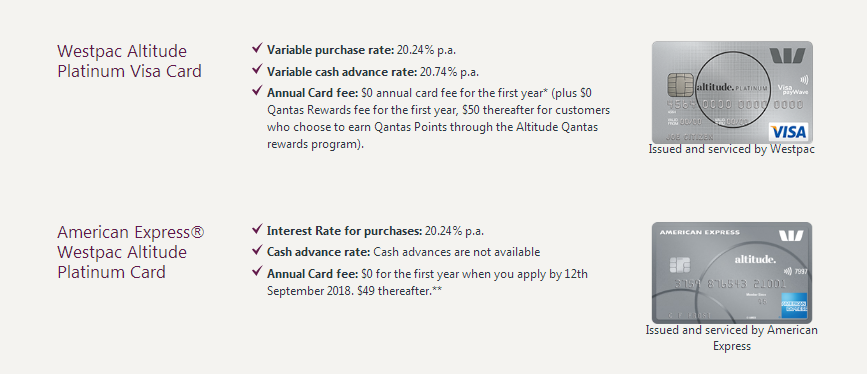Screen dimensions: 867x374
Task: Click the Westpac Altitude Platinum Visa card image
Action: tap(732, 92)
